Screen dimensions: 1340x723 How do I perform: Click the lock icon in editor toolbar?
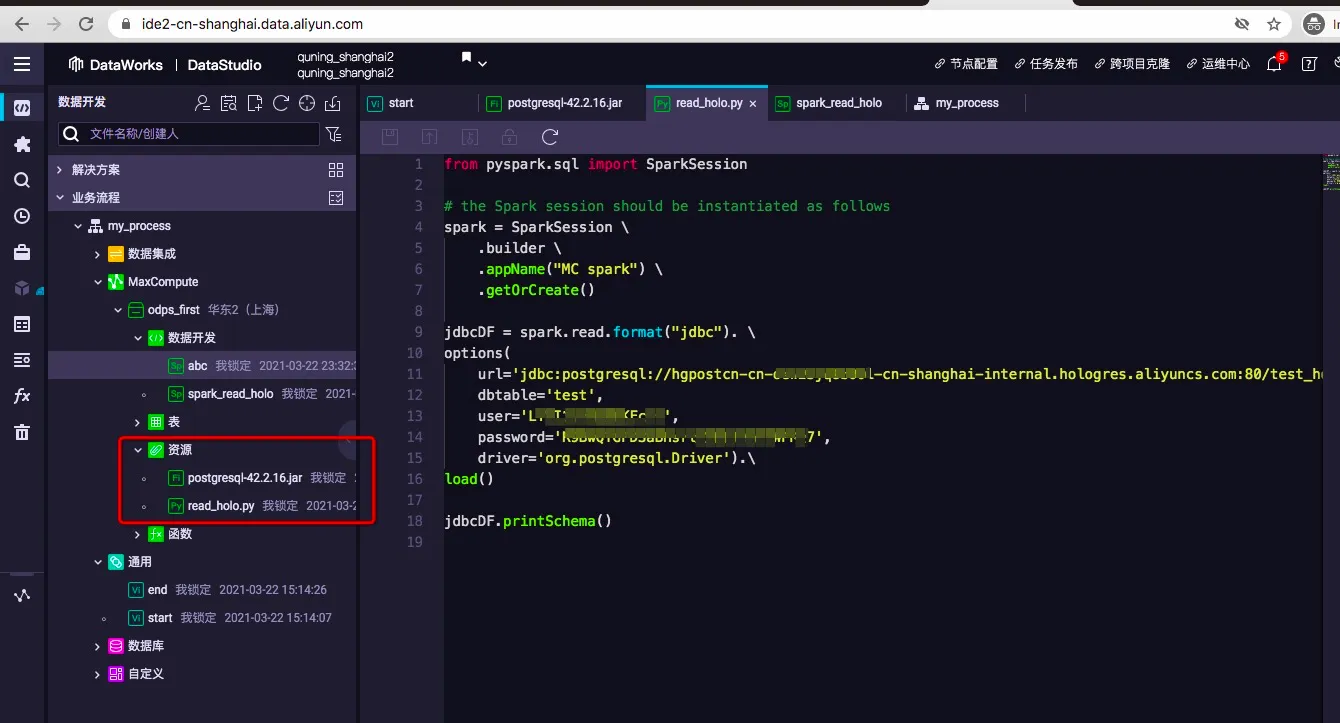coord(510,137)
